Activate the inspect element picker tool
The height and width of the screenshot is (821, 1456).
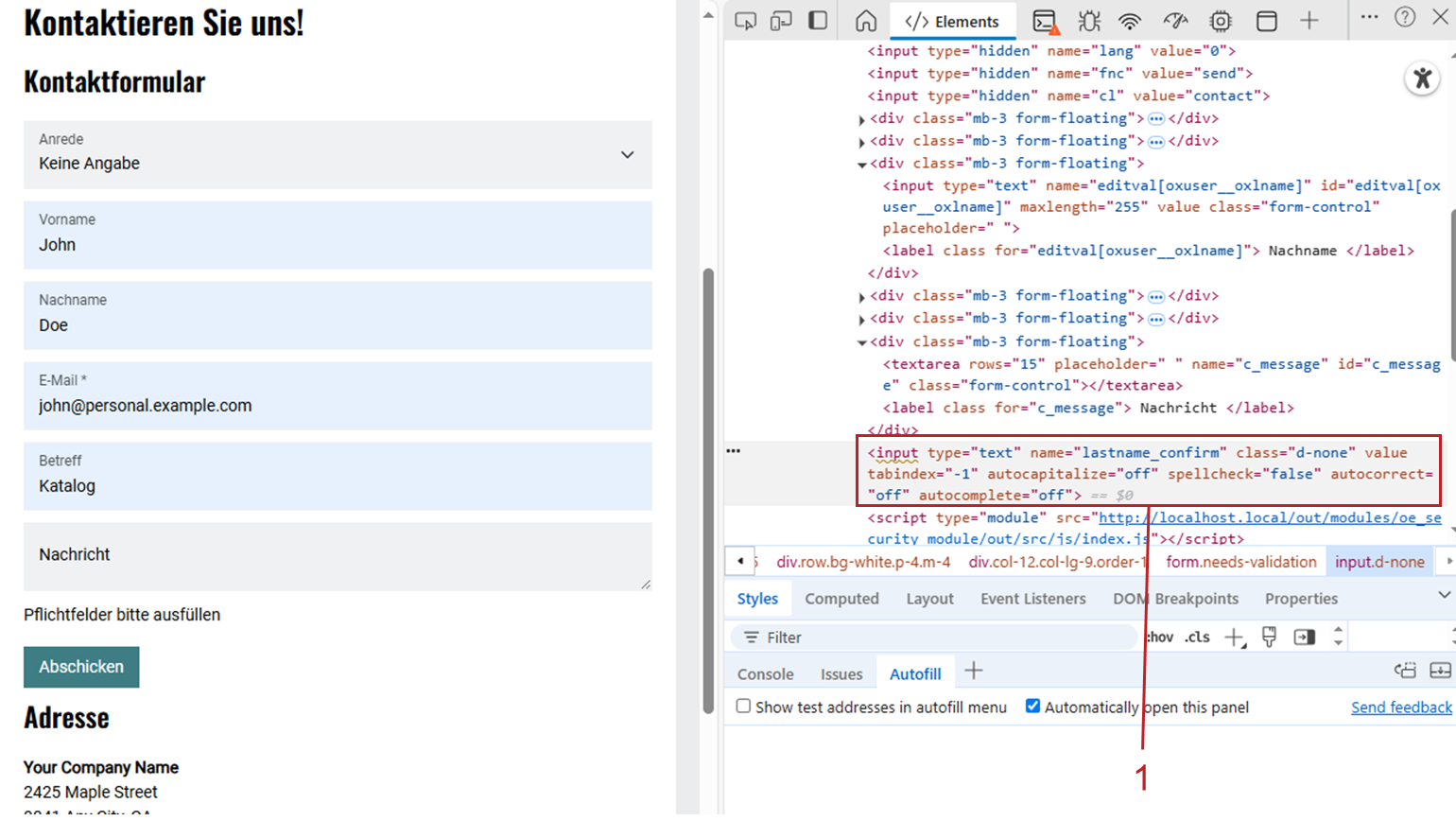[x=745, y=21]
